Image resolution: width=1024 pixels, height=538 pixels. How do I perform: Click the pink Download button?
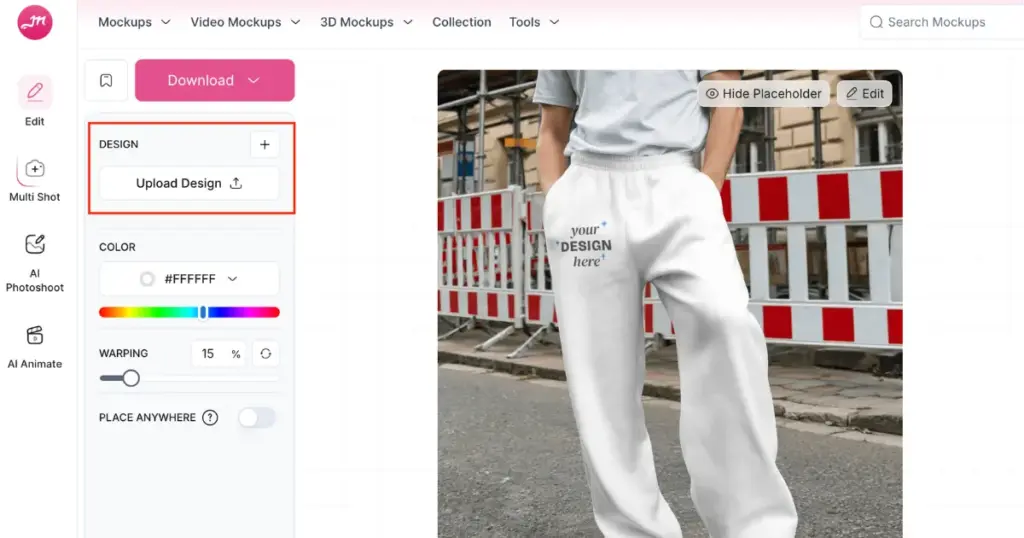215,80
